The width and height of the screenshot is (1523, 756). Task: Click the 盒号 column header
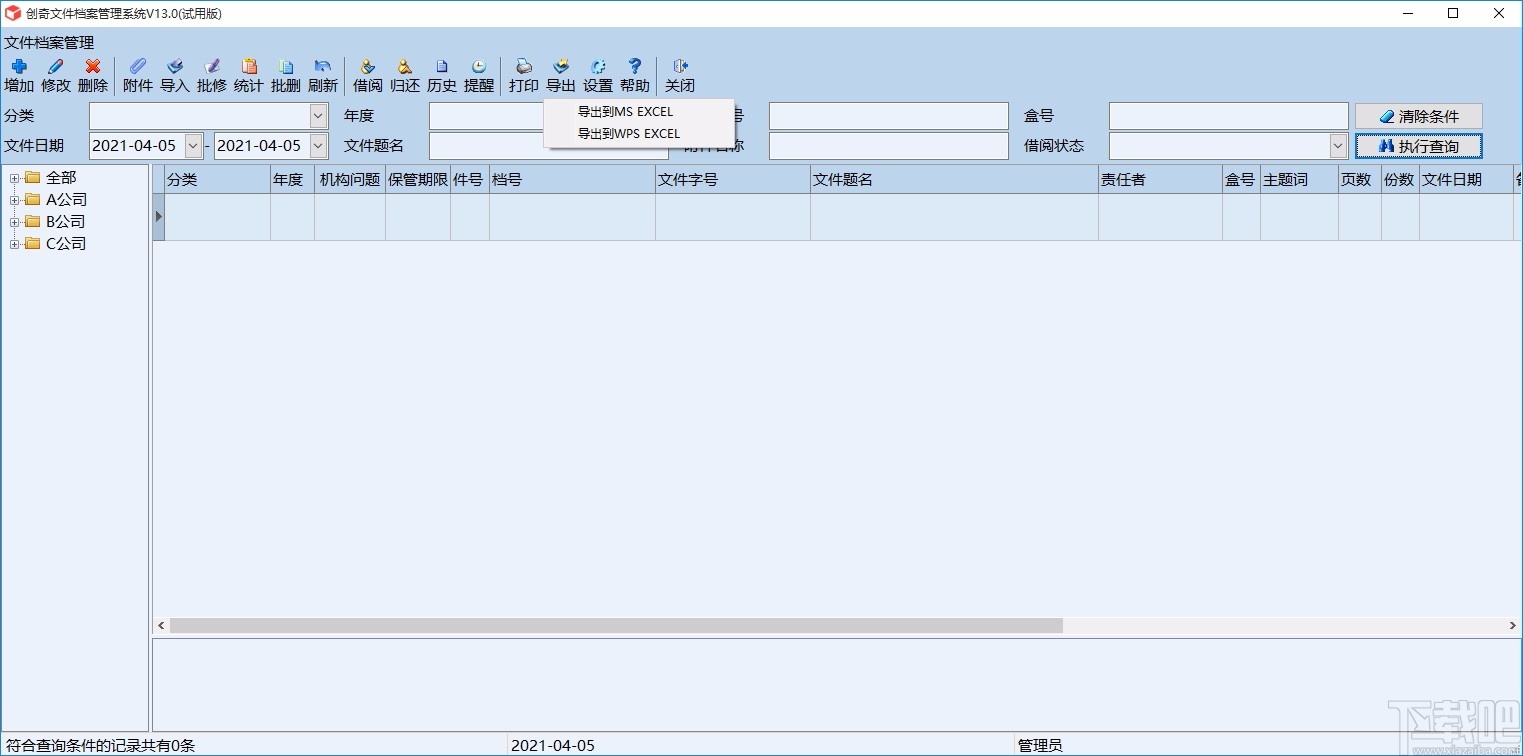pyautogui.click(x=1241, y=180)
